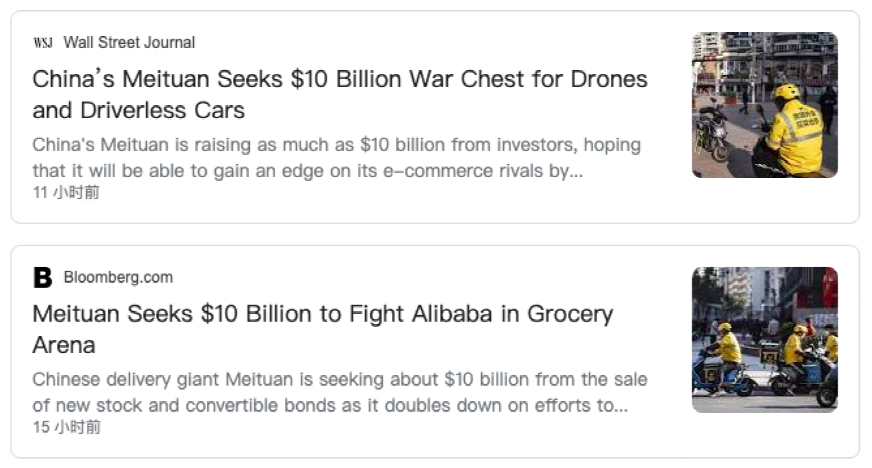872x468 pixels.
Task: Click the yellow-jacketed courier in WSJ photo
Action: [x=791, y=133]
